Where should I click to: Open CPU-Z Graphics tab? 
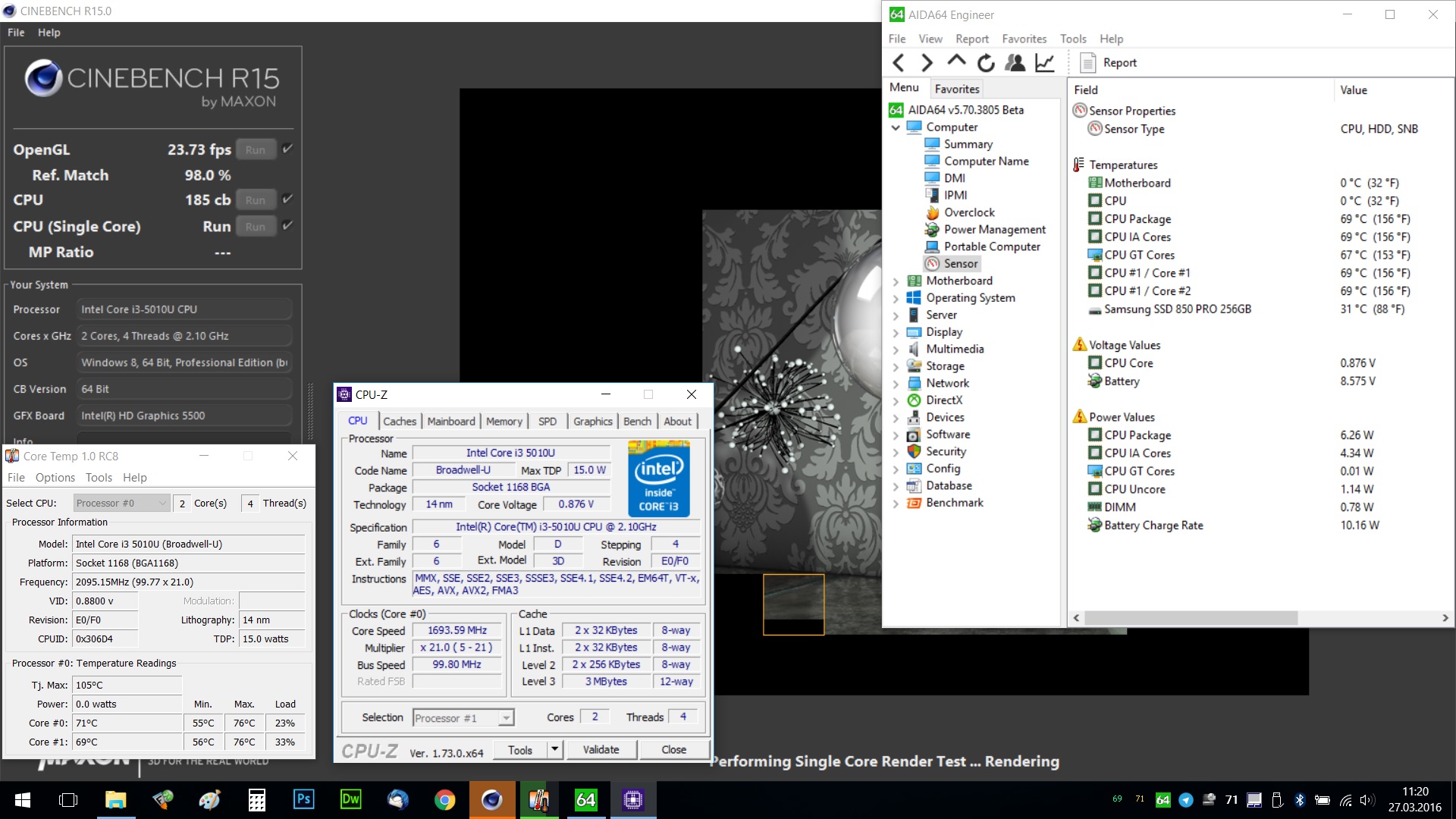click(592, 421)
